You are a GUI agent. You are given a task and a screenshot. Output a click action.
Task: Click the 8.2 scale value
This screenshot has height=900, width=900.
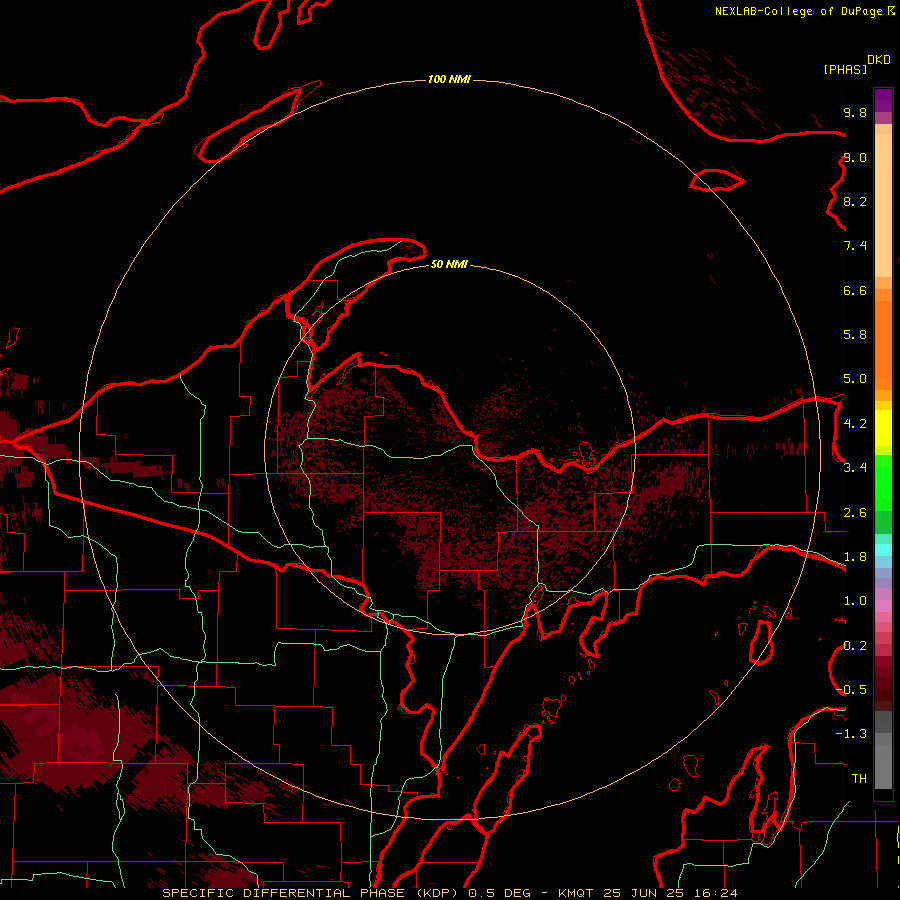click(855, 201)
